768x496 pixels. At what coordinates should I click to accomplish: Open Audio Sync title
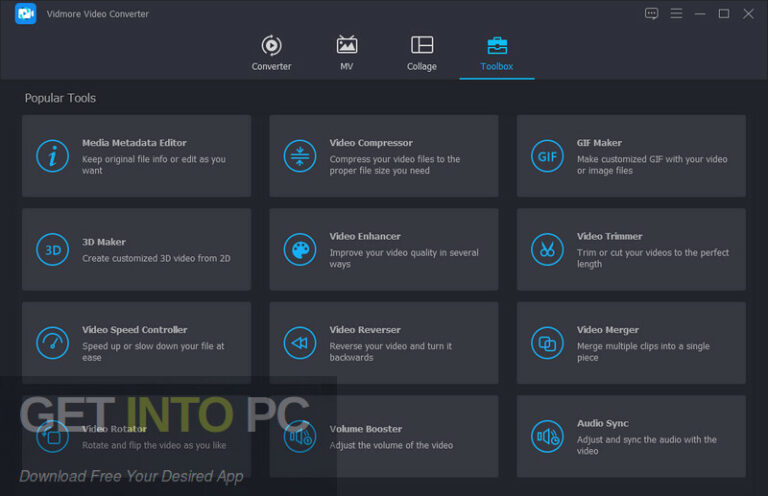click(x=602, y=424)
